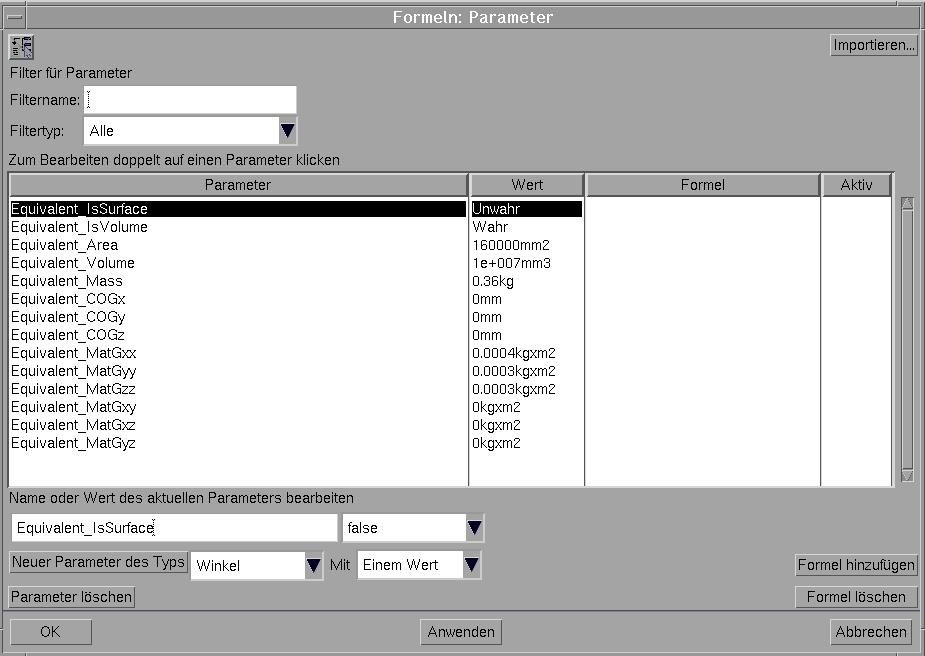Click the Wert column header
This screenshot has height=656, width=925.
pos(527,185)
